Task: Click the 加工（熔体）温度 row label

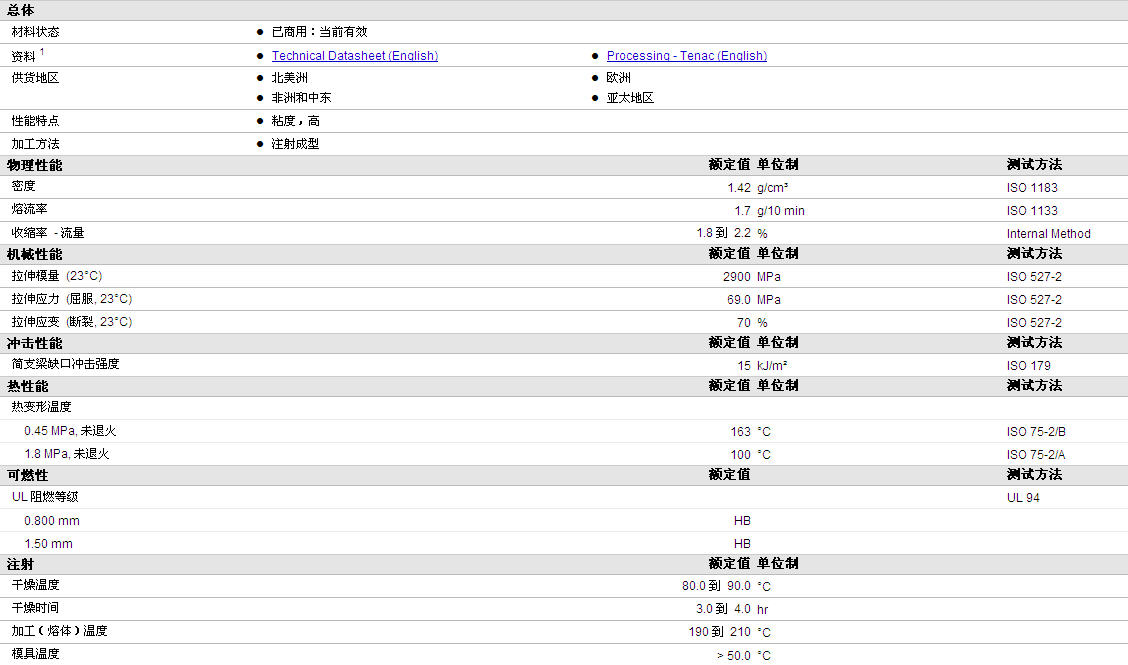Action: click(x=60, y=631)
